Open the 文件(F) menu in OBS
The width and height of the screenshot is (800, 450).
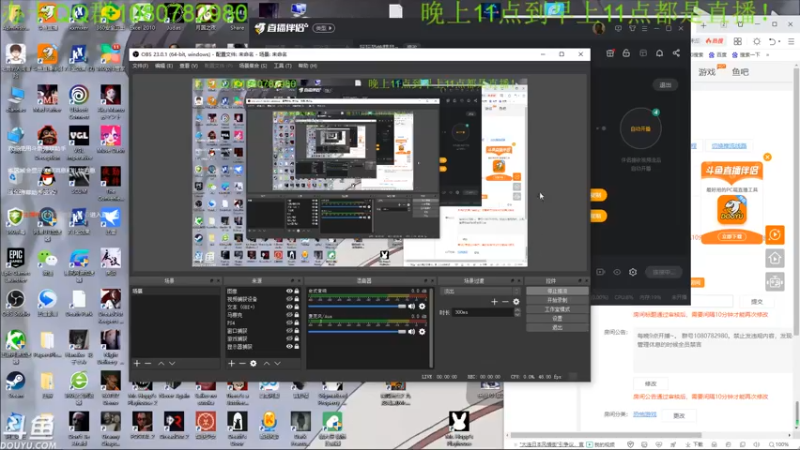[140, 66]
